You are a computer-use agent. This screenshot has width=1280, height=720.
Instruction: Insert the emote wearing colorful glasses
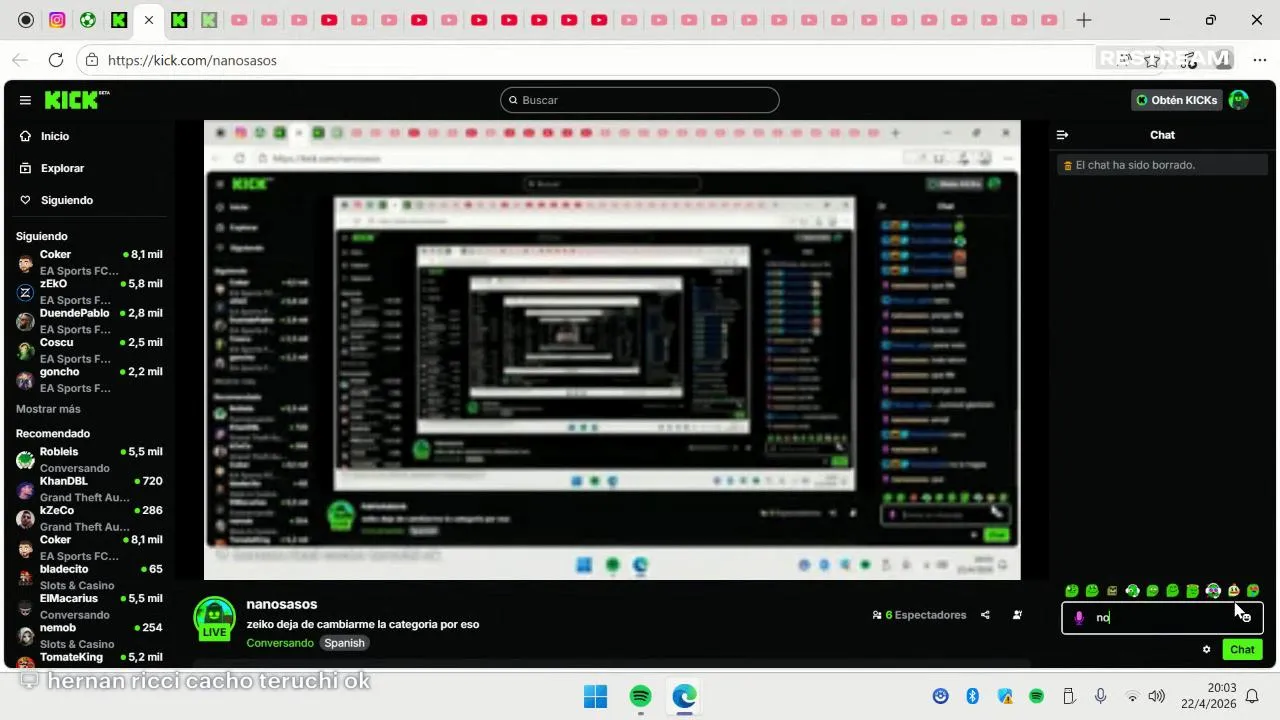1213,591
